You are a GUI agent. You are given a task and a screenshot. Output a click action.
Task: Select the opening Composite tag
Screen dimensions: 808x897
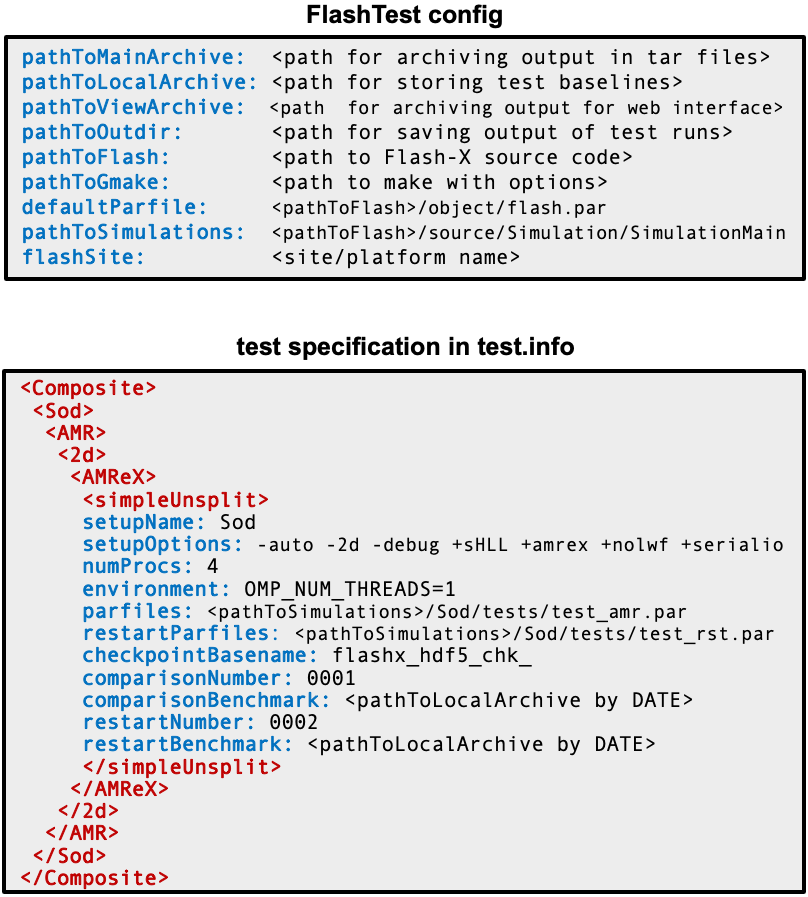pyautogui.click(x=89, y=388)
